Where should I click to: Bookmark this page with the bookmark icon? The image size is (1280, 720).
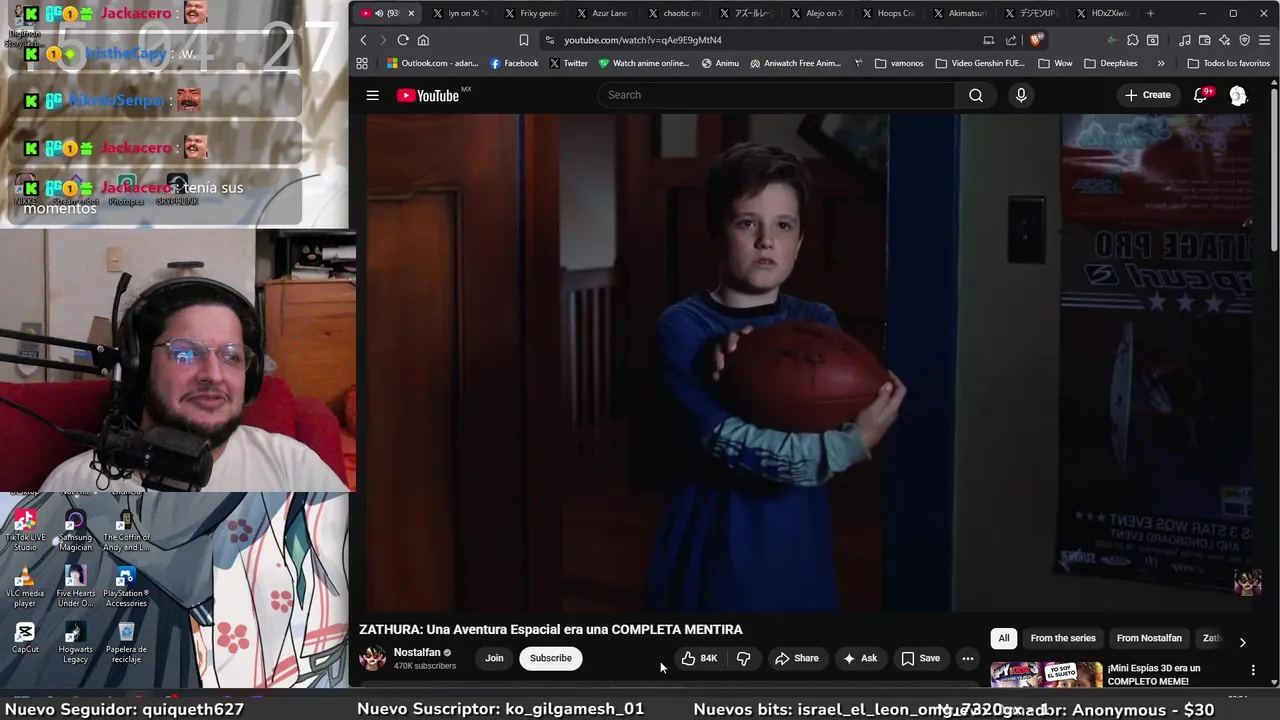coord(524,40)
